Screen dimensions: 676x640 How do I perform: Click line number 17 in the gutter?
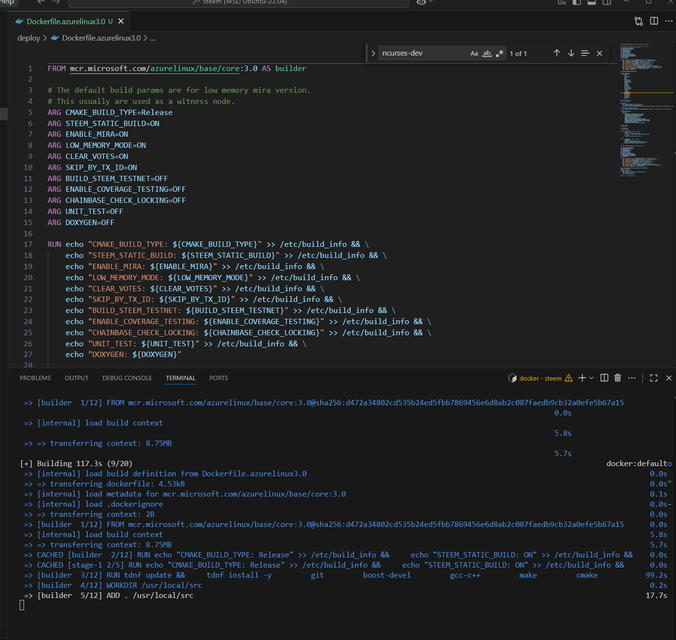pyautogui.click(x=28, y=244)
